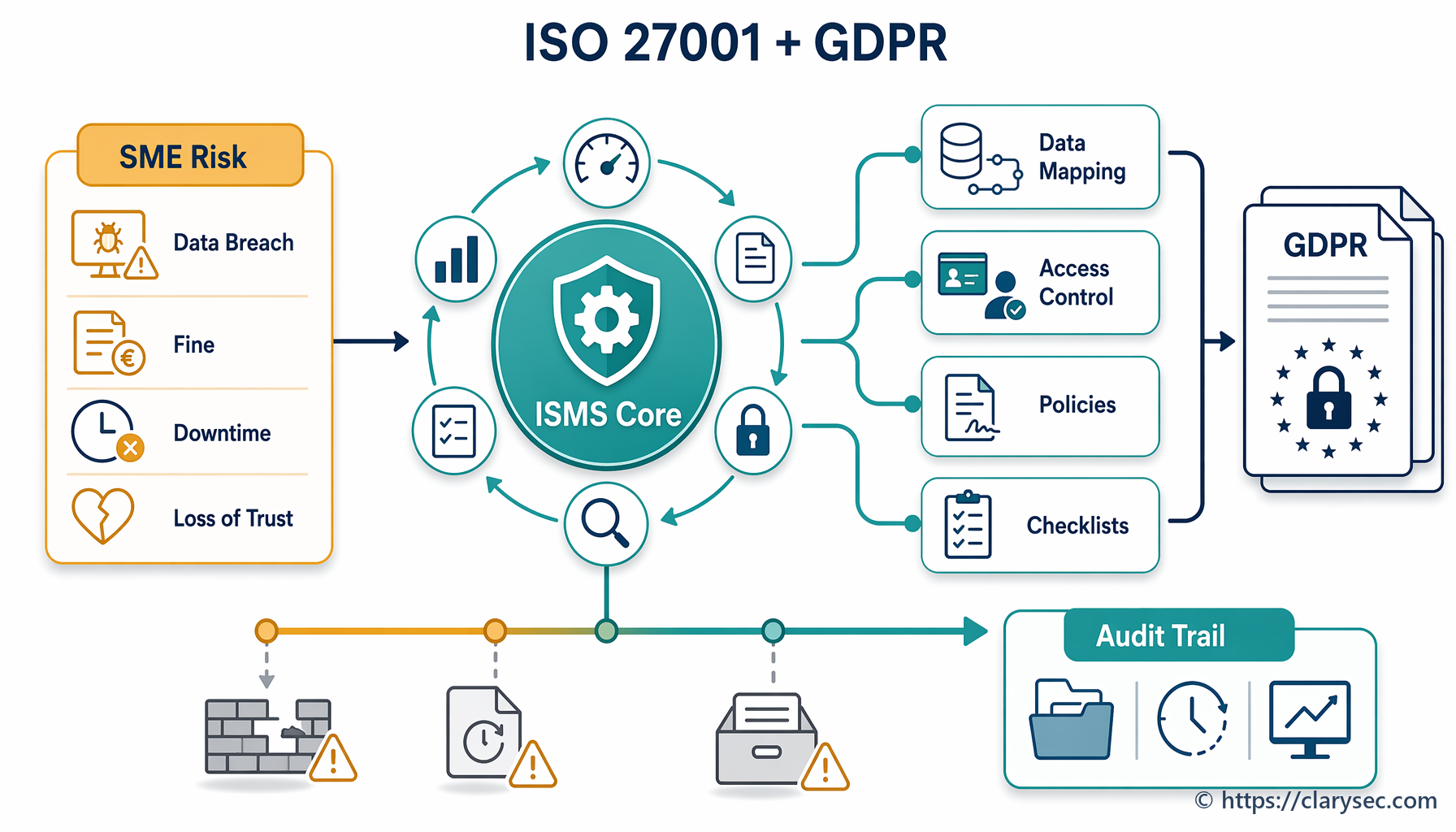Click the Data Mapping database icon
The width and height of the screenshot is (1456, 832).
[x=981, y=158]
